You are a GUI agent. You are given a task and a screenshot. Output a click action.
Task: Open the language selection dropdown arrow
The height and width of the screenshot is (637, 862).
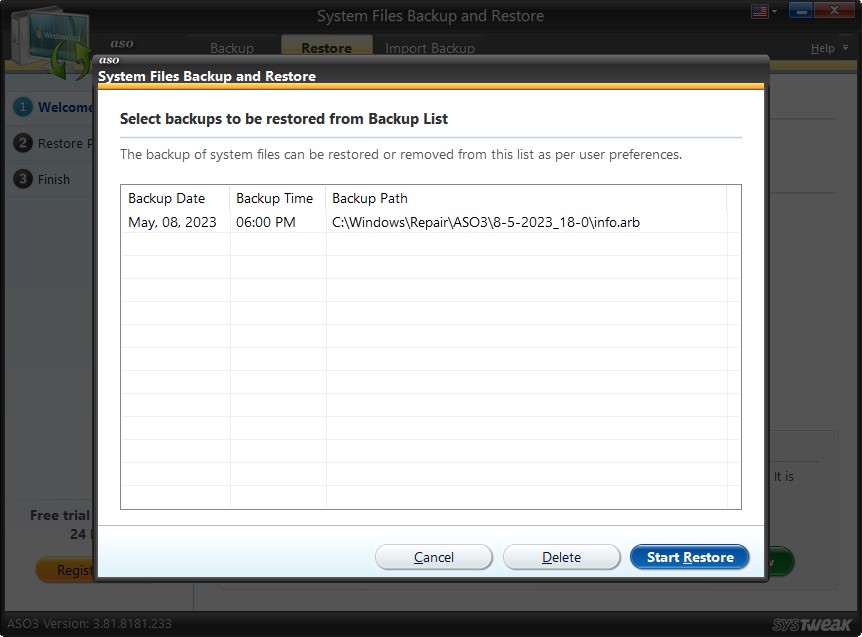click(772, 10)
